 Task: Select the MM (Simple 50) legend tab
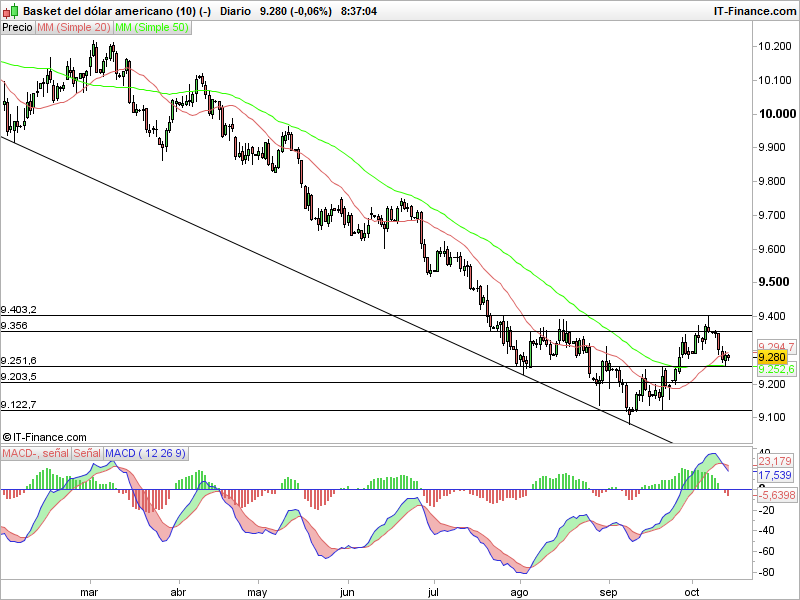pyautogui.click(x=152, y=28)
